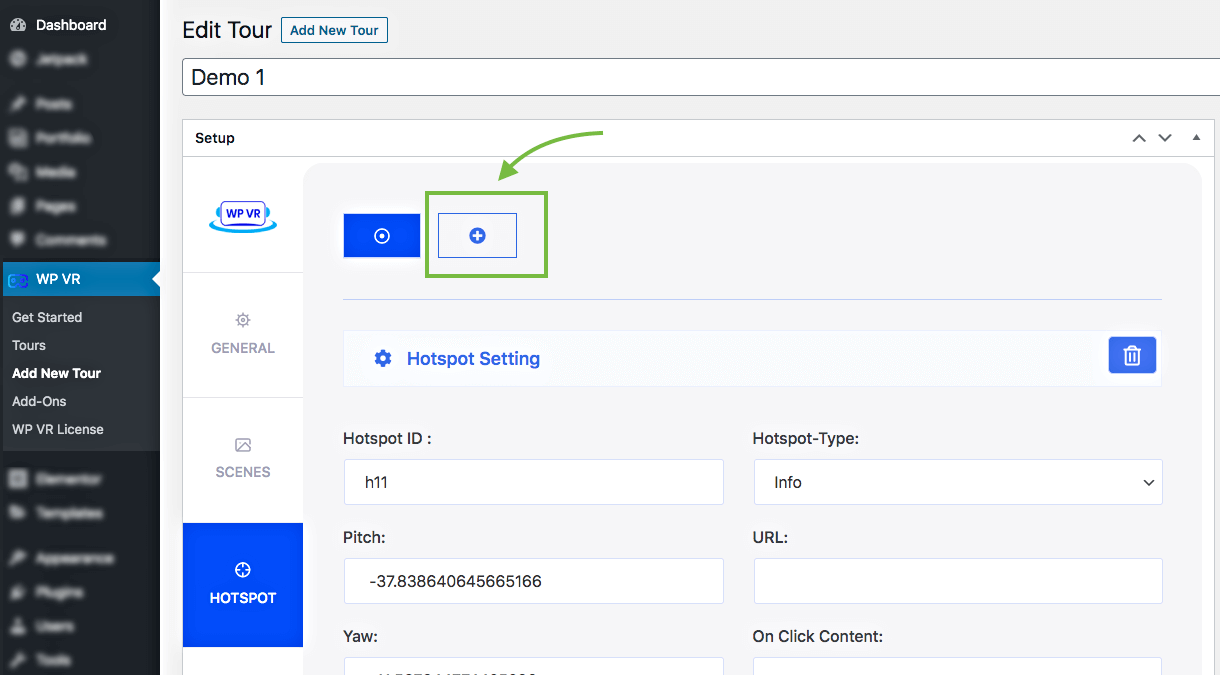1220x675 pixels.
Task: Select the Hotspot tab
Action: point(243,584)
